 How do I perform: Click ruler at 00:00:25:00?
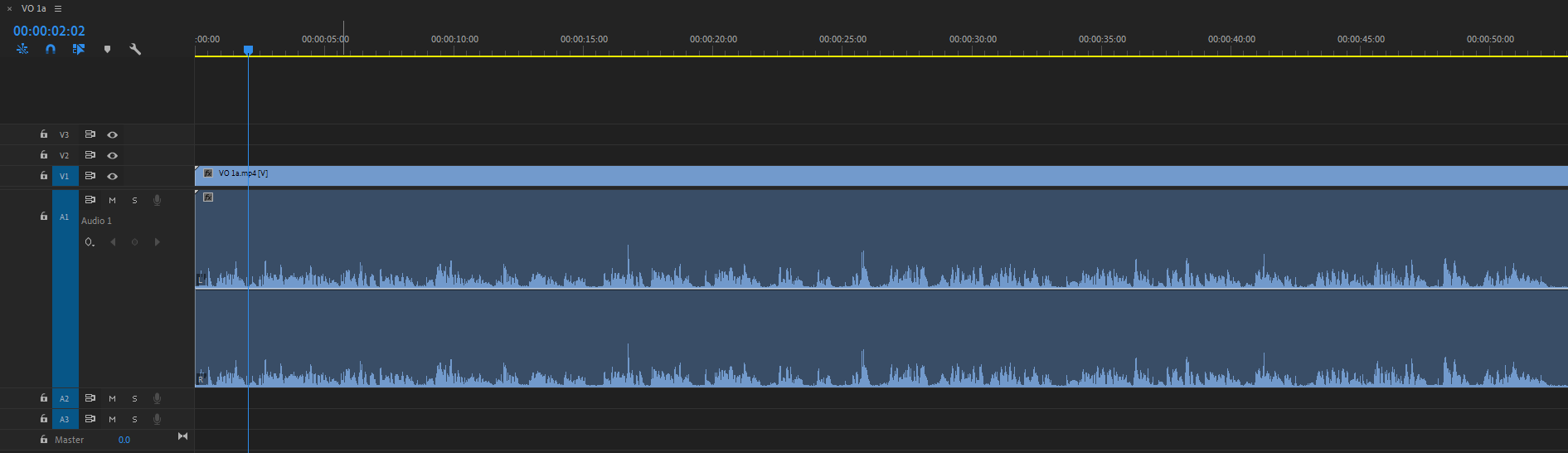click(x=842, y=40)
